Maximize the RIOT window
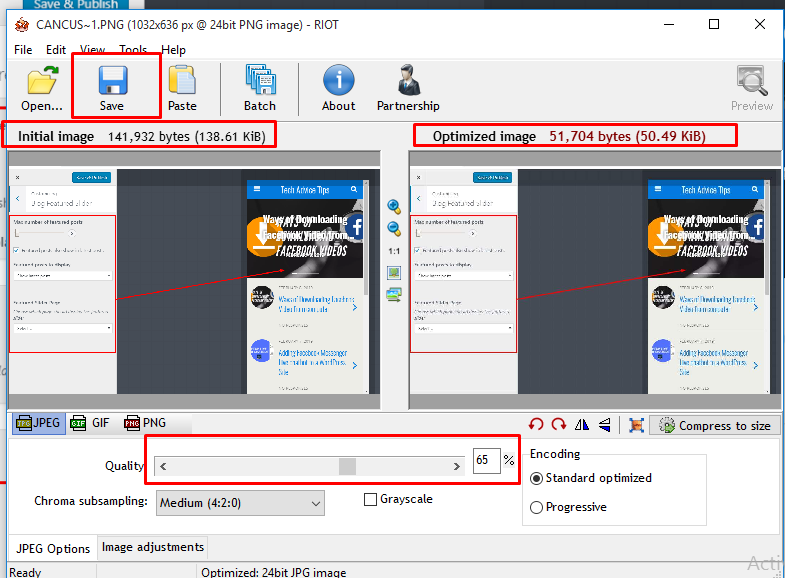The height and width of the screenshot is (578, 785). coord(714,24)
